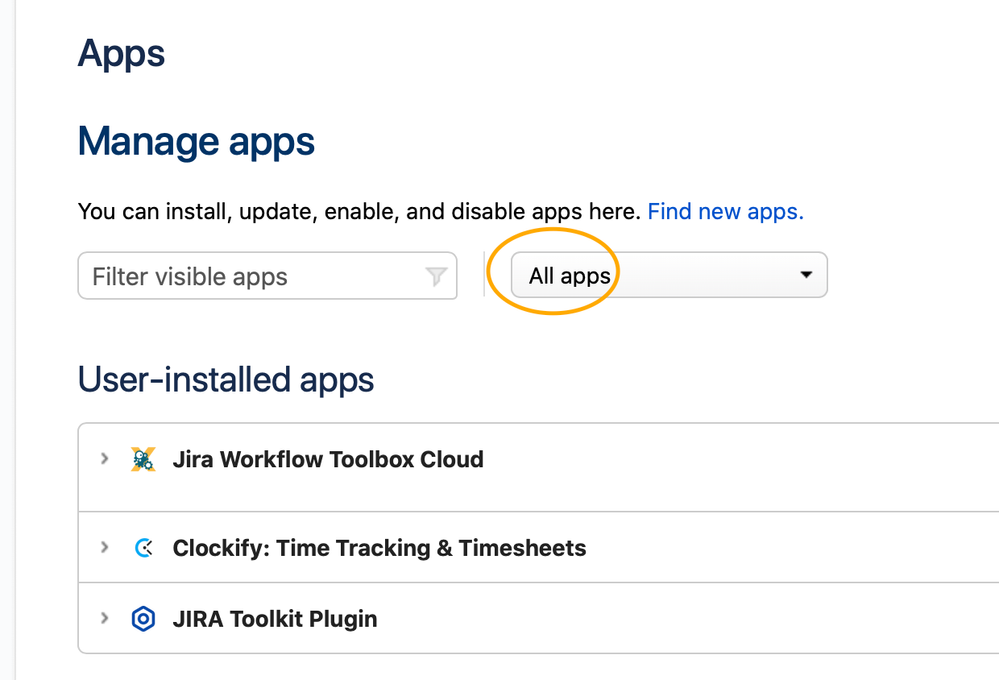This screenshot has height=680, width=999.
Task: Expand the Jira Workflow Toolbox Cloud row
Action: click(104, 458)
